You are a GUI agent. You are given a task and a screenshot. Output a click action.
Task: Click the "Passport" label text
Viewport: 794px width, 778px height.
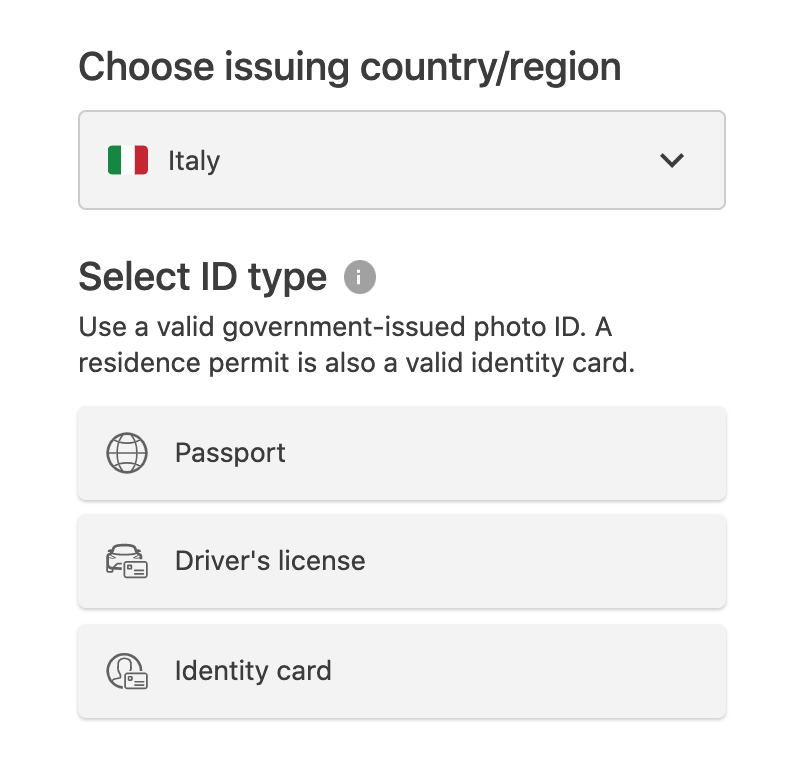click(230, 453)
